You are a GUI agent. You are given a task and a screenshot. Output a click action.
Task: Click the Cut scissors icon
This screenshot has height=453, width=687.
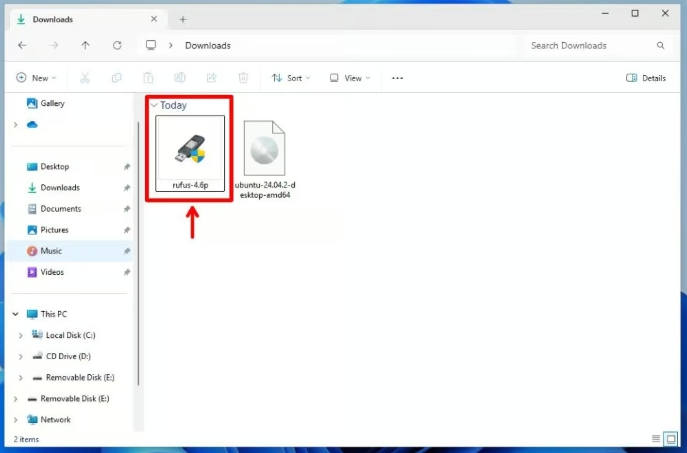pyautogui.click(x=85, y=78)
